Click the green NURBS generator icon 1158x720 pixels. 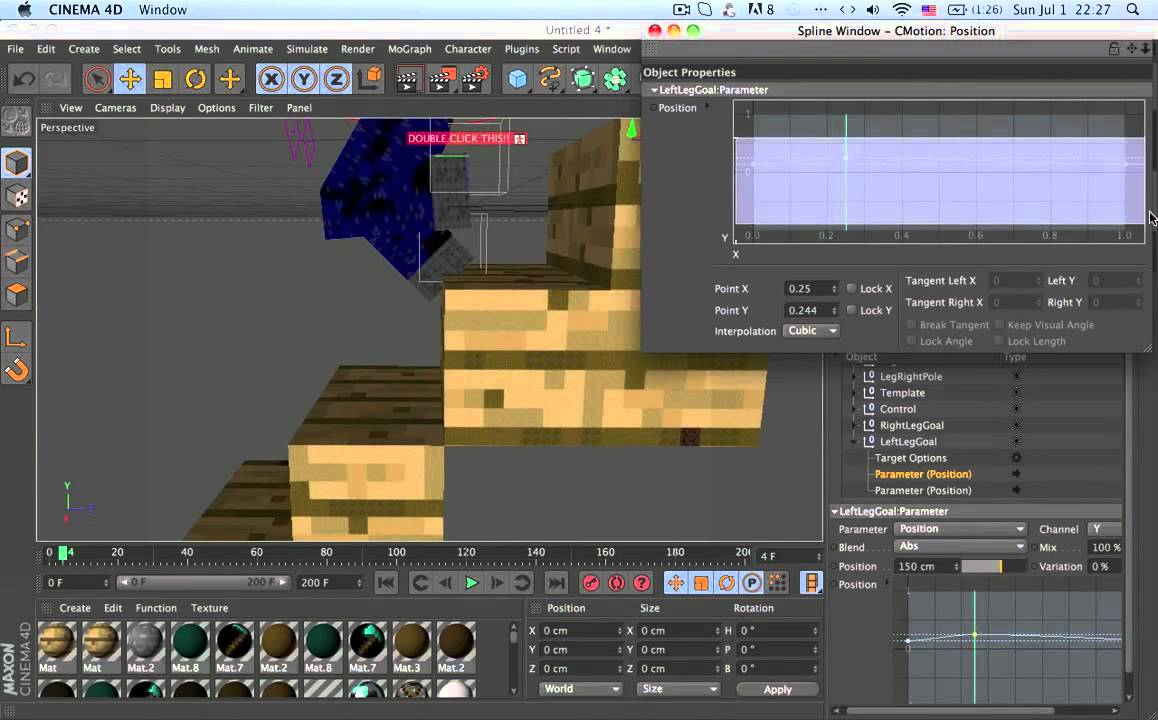click(x=583, y=79)
